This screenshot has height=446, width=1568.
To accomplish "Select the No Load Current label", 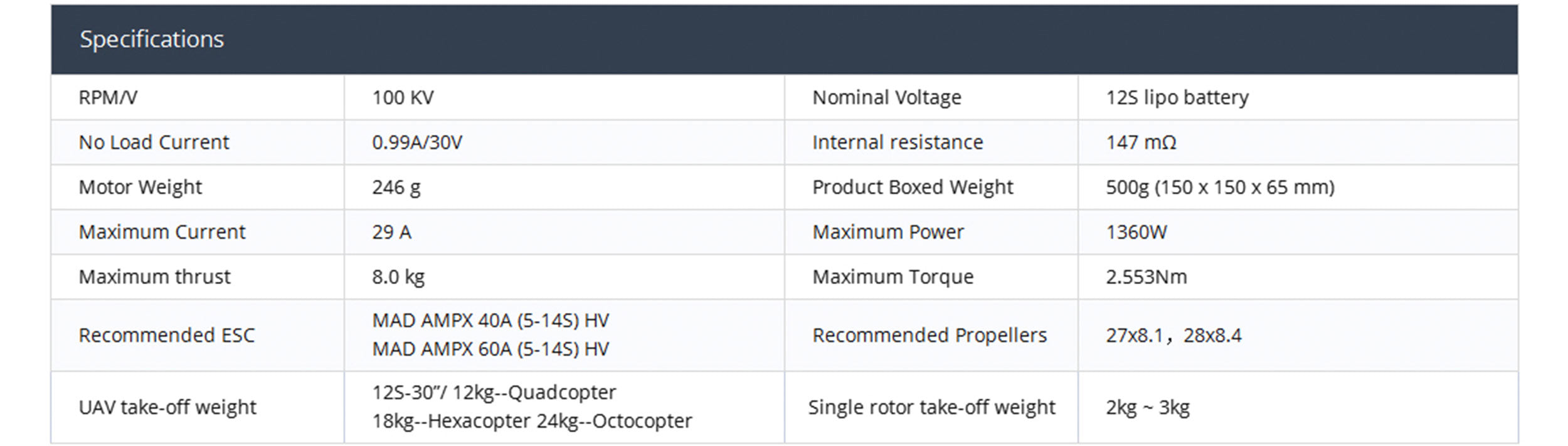I will 154,142.
